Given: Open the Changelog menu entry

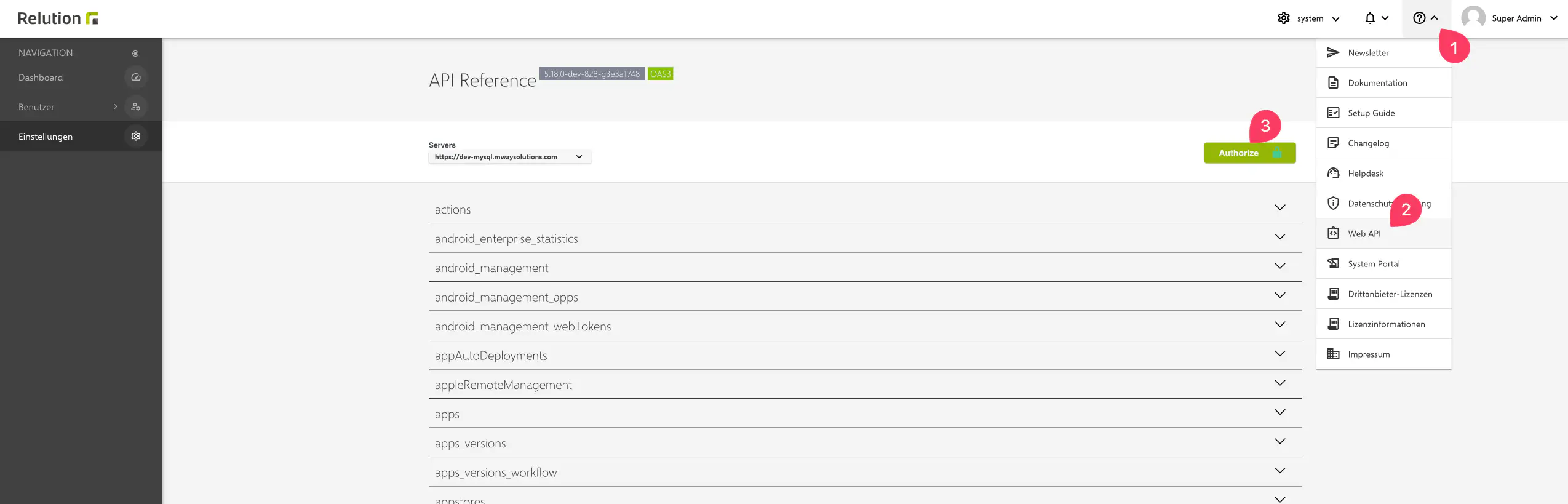Looking at the screenshot, I should tap(1368, 143).
